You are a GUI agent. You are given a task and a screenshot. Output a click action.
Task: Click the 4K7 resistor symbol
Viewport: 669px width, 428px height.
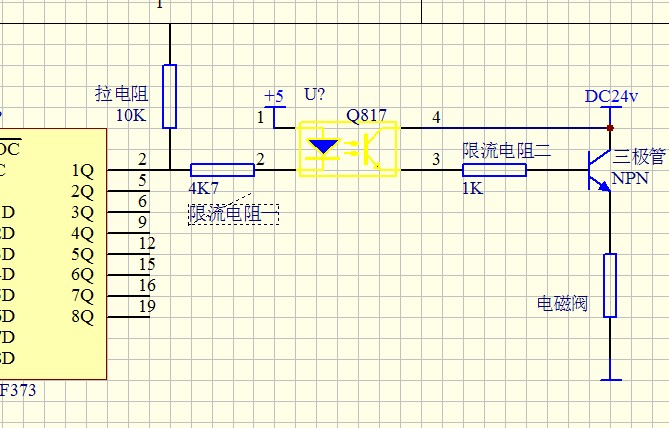click(222, 170)
